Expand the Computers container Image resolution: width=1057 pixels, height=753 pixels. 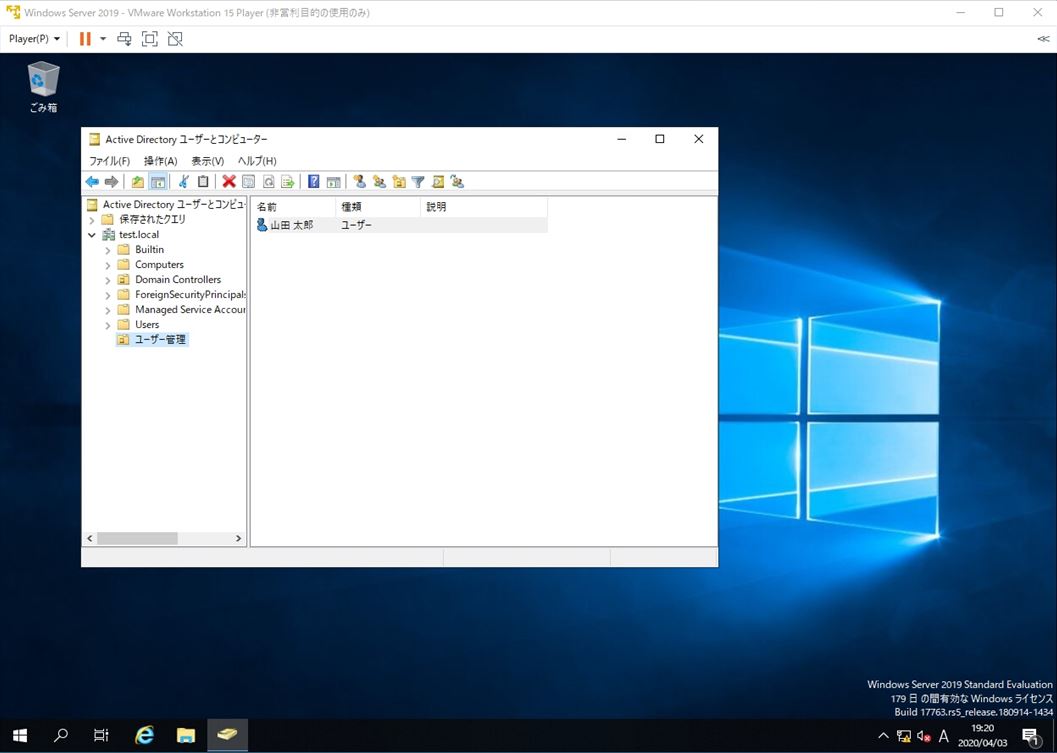point(108,265)
